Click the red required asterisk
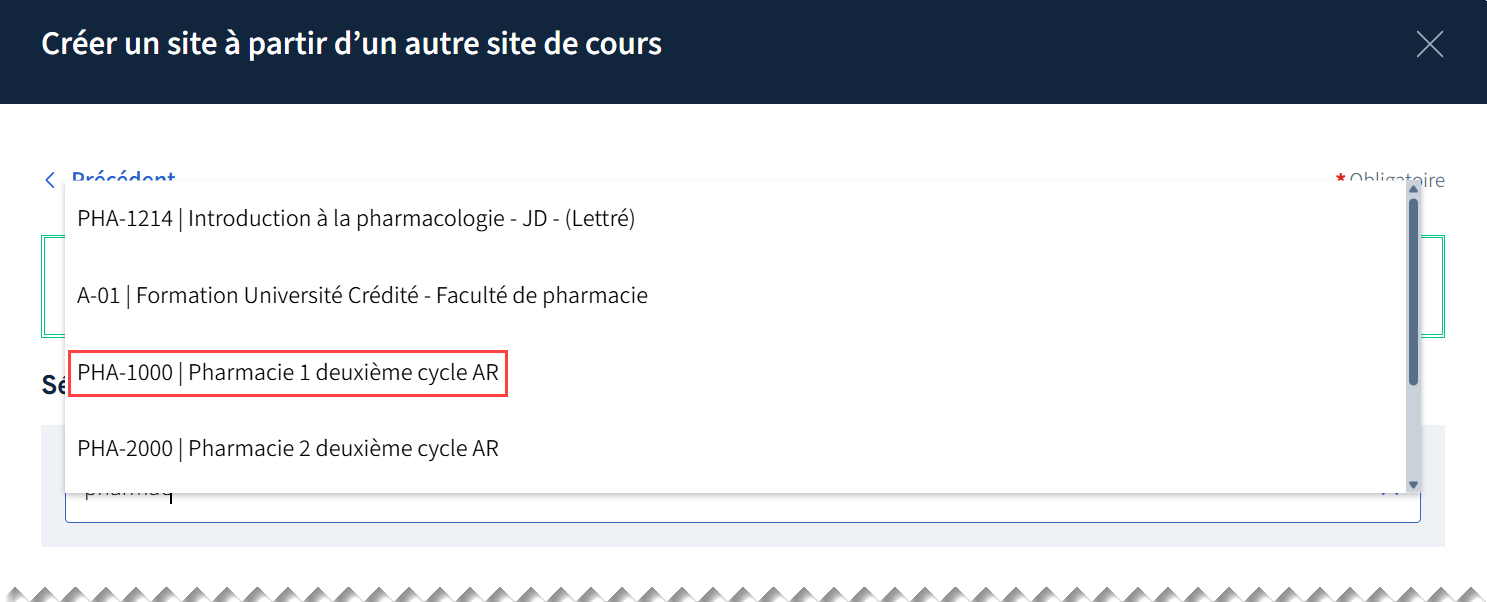1487x602 pixels. click(1340, 178)
